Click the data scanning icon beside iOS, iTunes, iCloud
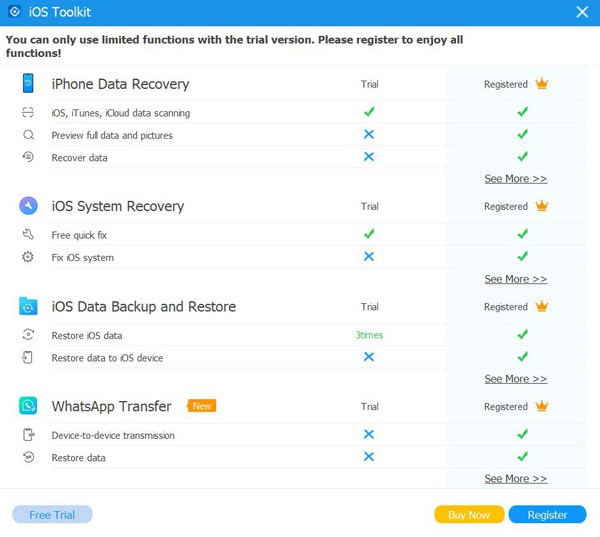 28,112
